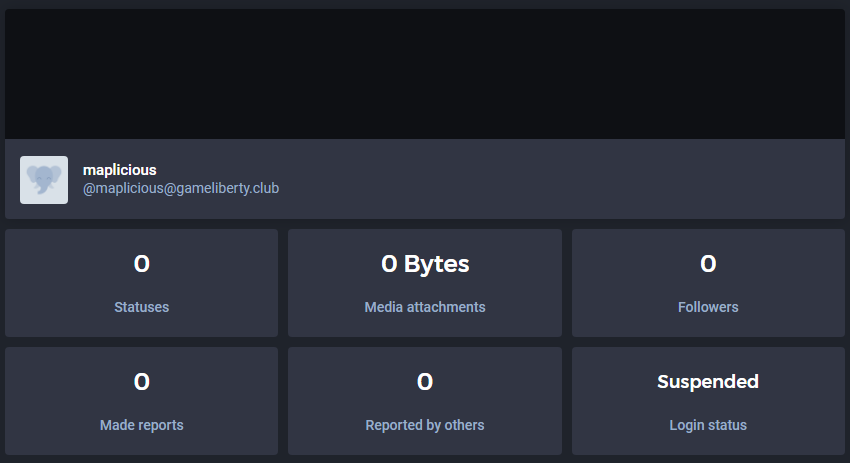Click the maplicious display name
The image size is (850, 463).
[x=119, y=170]
